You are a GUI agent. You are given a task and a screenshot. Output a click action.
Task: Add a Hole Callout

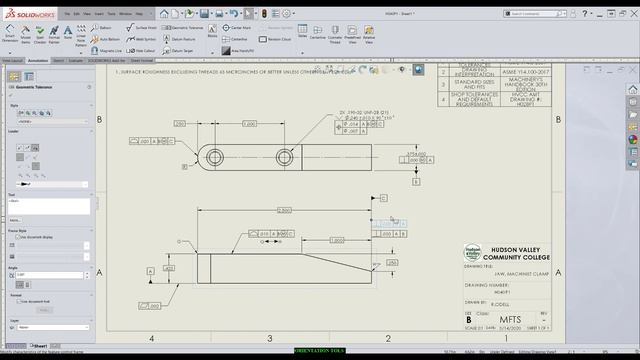(141, 51)
